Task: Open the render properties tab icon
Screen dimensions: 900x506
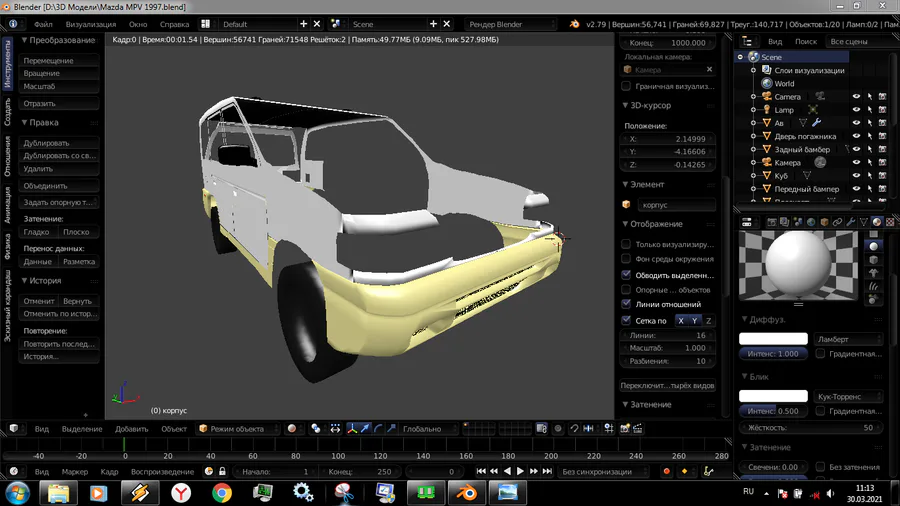Action: (x=771, y=222)
